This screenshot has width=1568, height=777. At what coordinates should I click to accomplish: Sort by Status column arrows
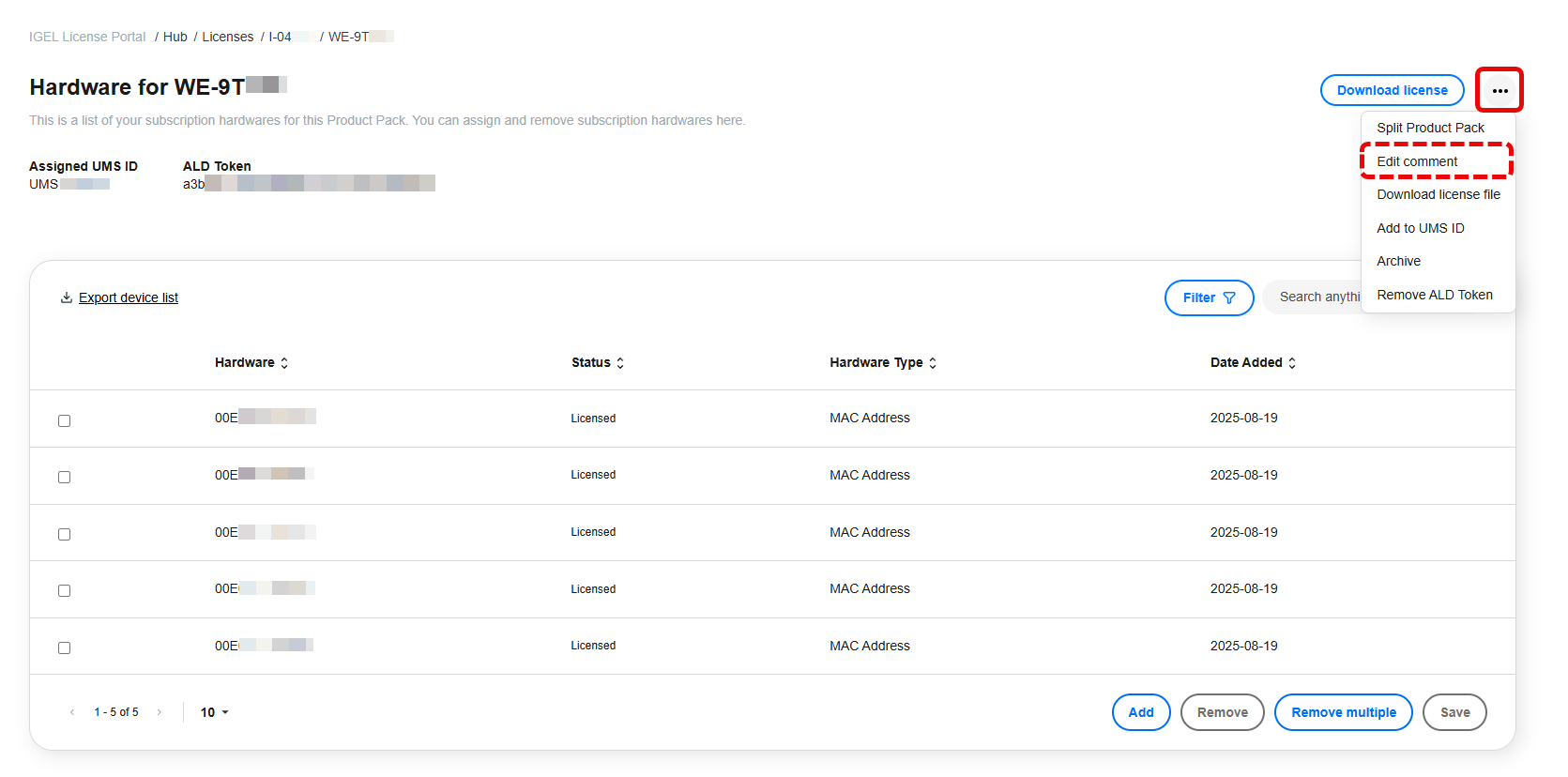[x=620, y=363]
